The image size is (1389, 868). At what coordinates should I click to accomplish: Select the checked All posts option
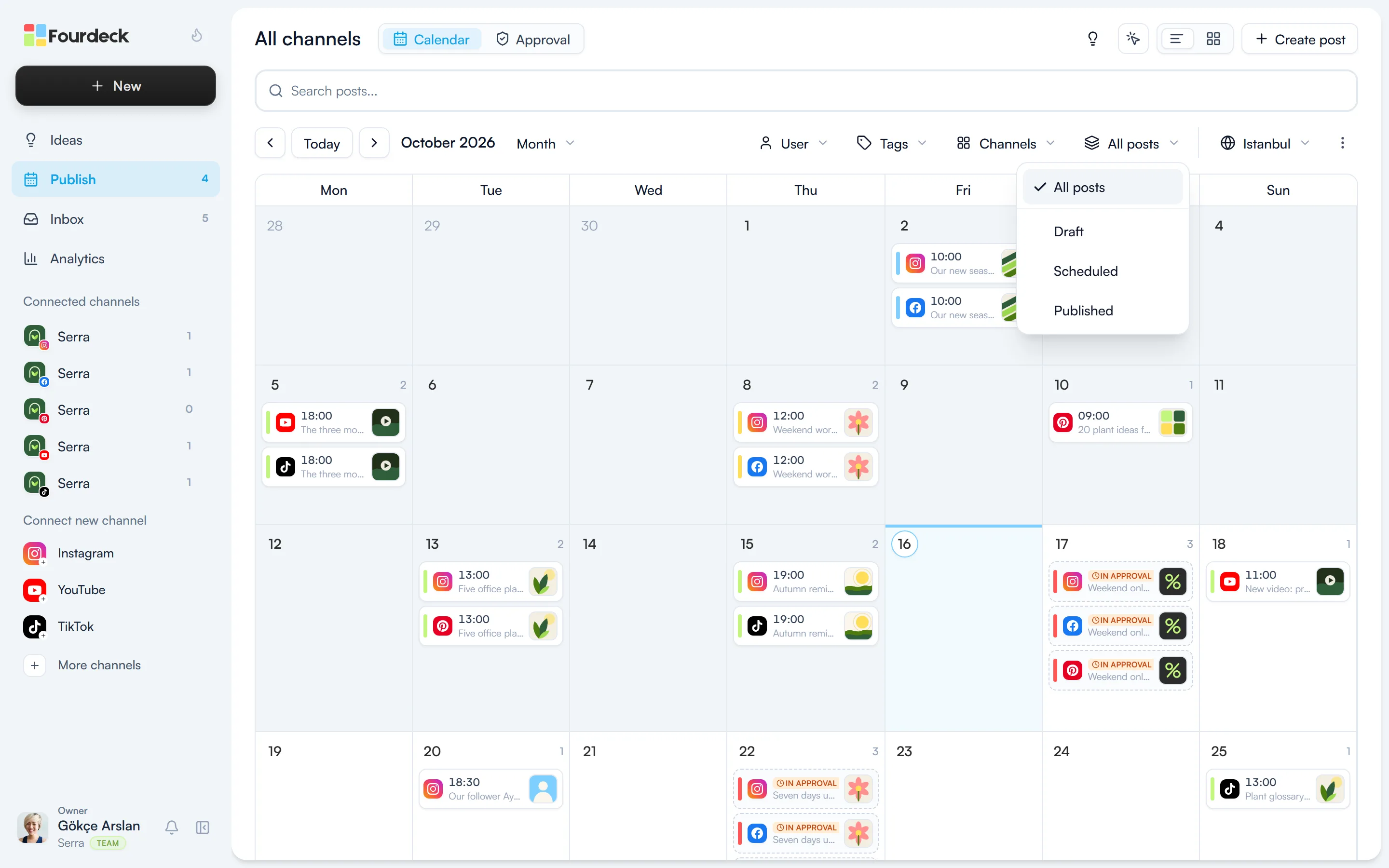[x=1102, y=187]
